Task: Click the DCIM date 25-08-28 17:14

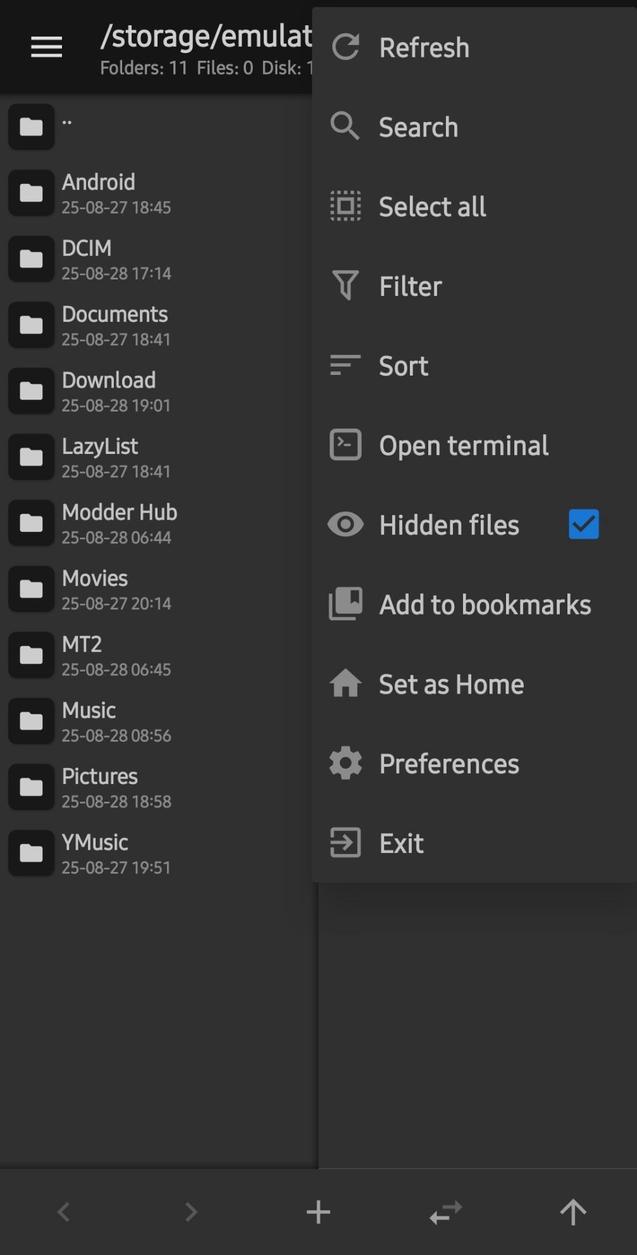Action: (x=116, y=274)
